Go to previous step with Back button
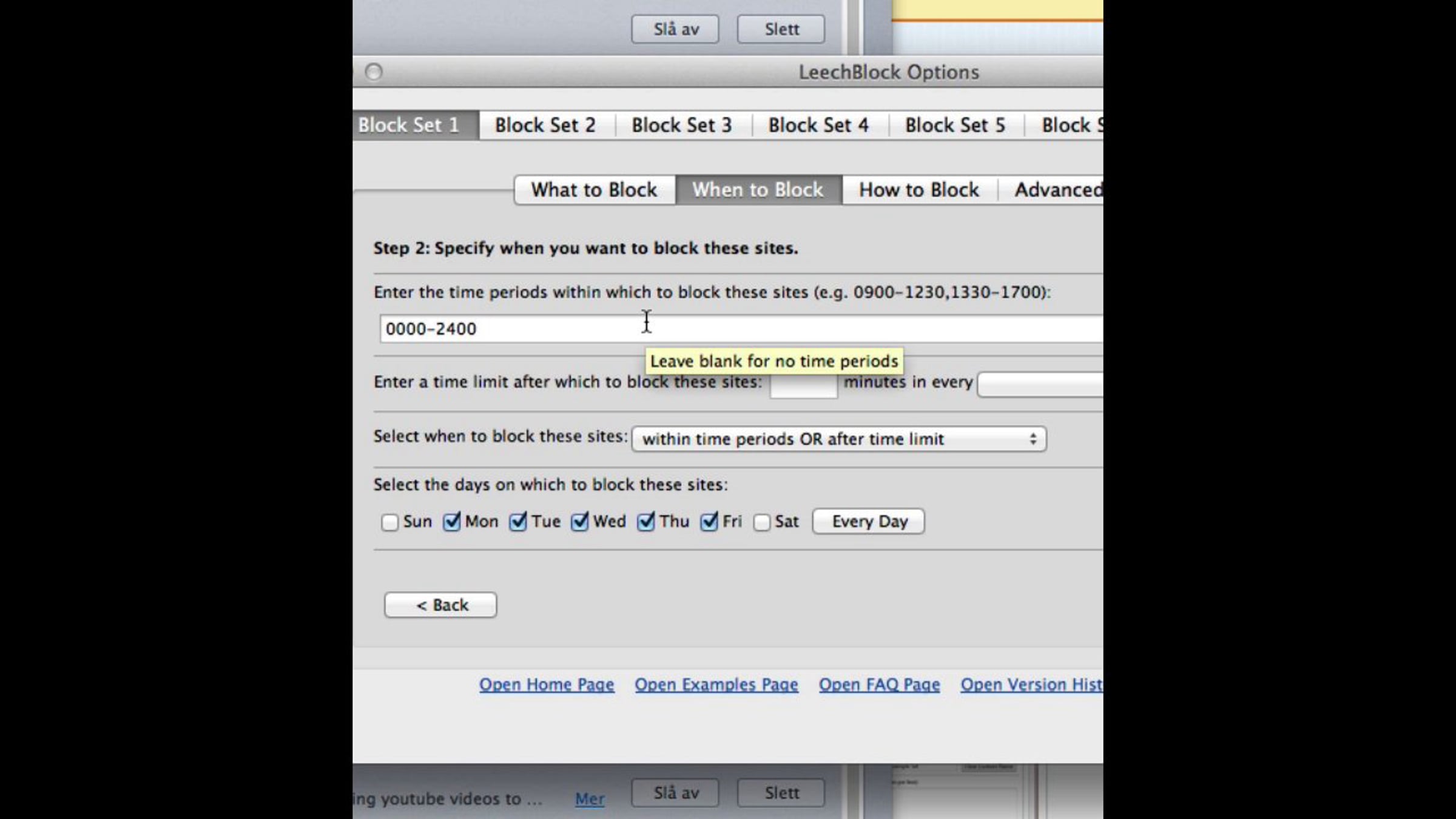This screenshot has height=819, width=1456. pyautogui.click(x=440, y=605)
